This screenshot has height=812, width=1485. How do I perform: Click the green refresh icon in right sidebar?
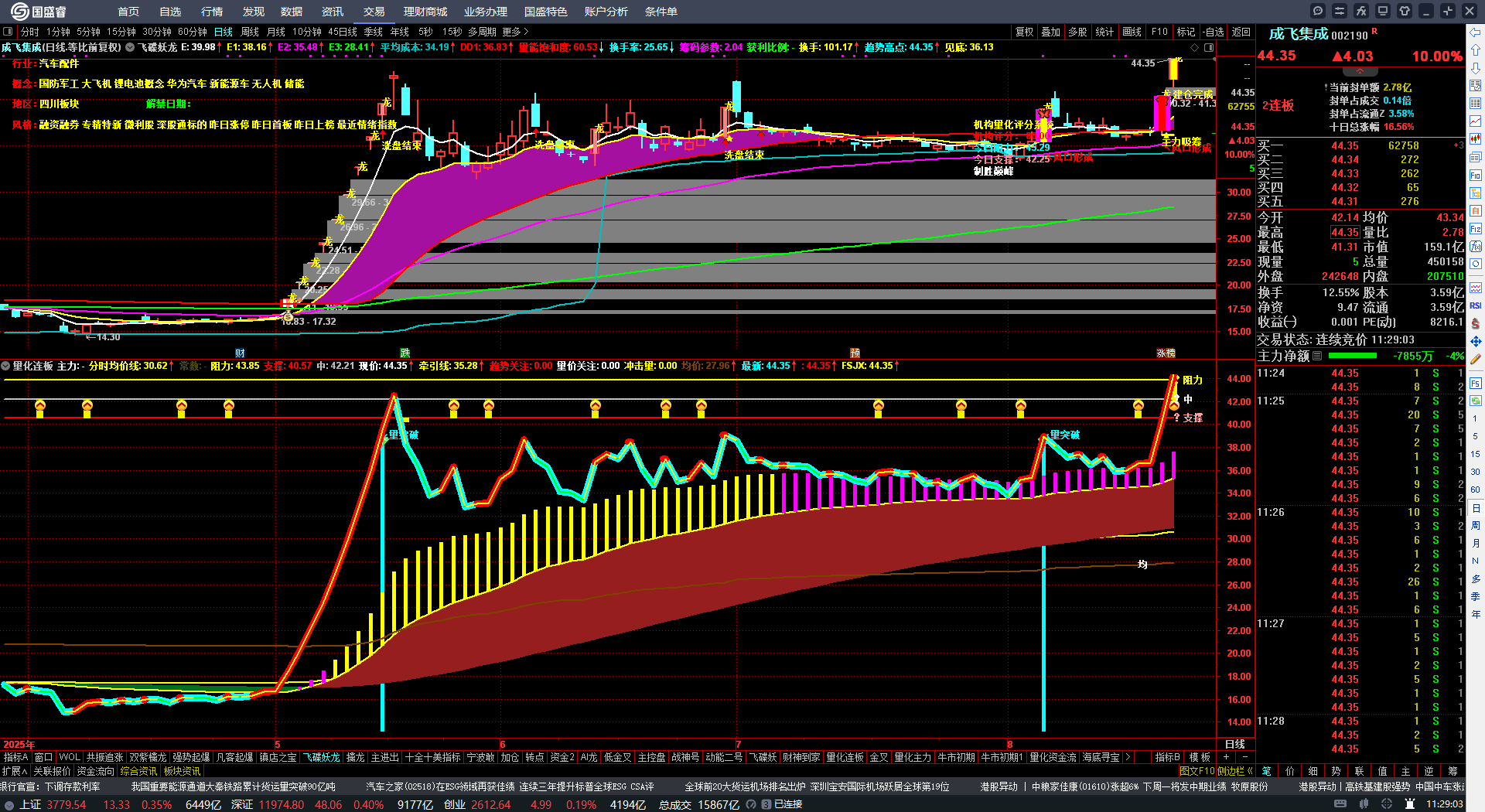pyautogui.click(x=1476, y=401)
